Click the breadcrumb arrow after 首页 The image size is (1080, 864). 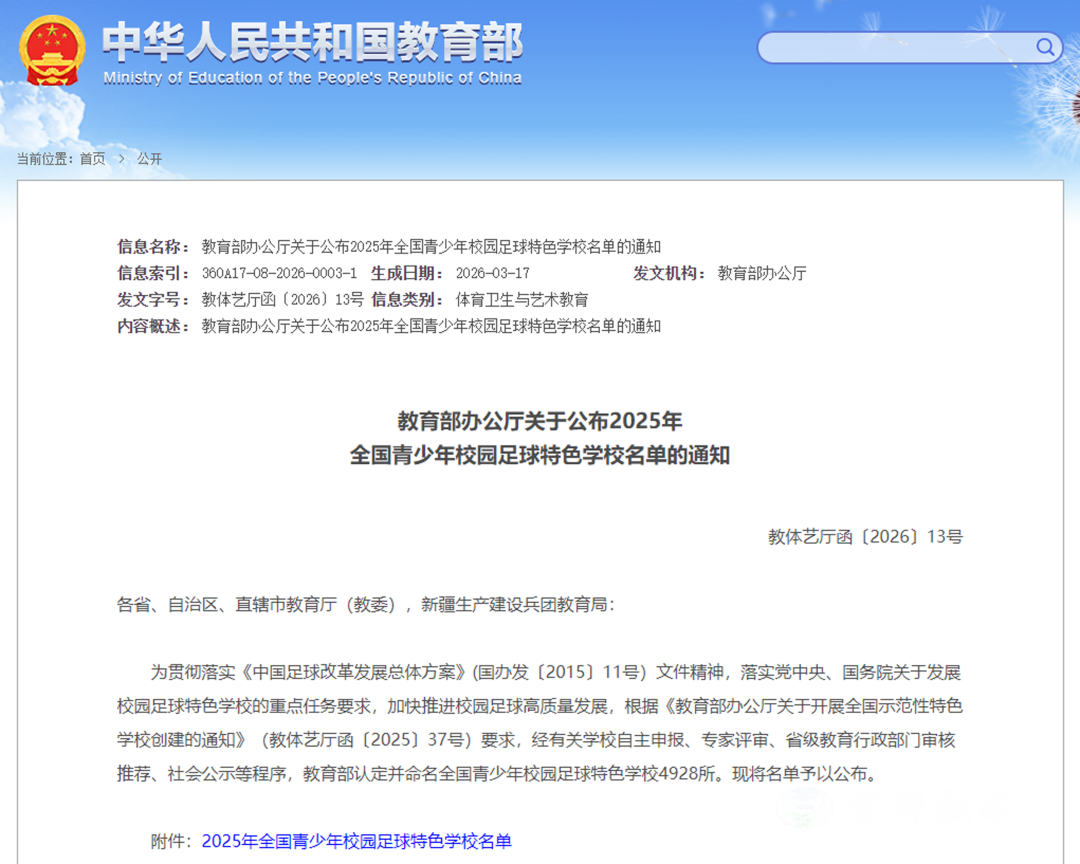(x=121, y=159)
